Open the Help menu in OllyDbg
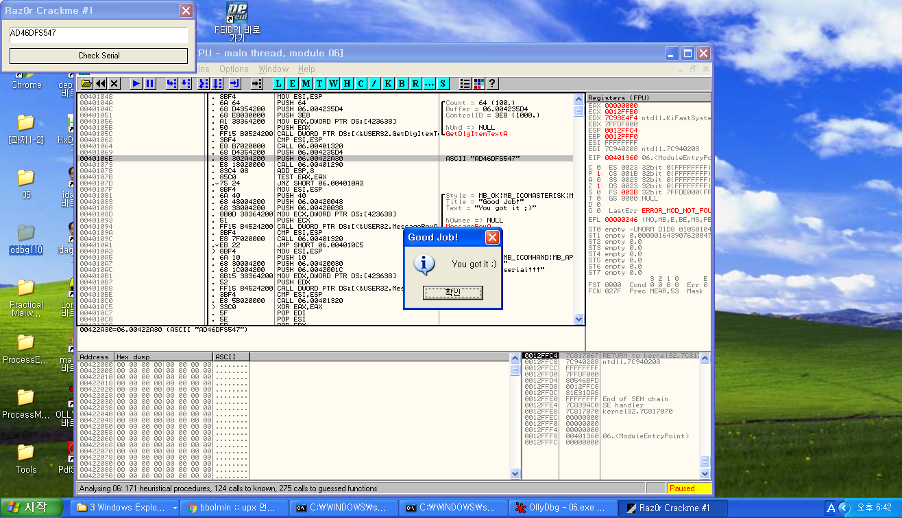 [x=307, y=68]
